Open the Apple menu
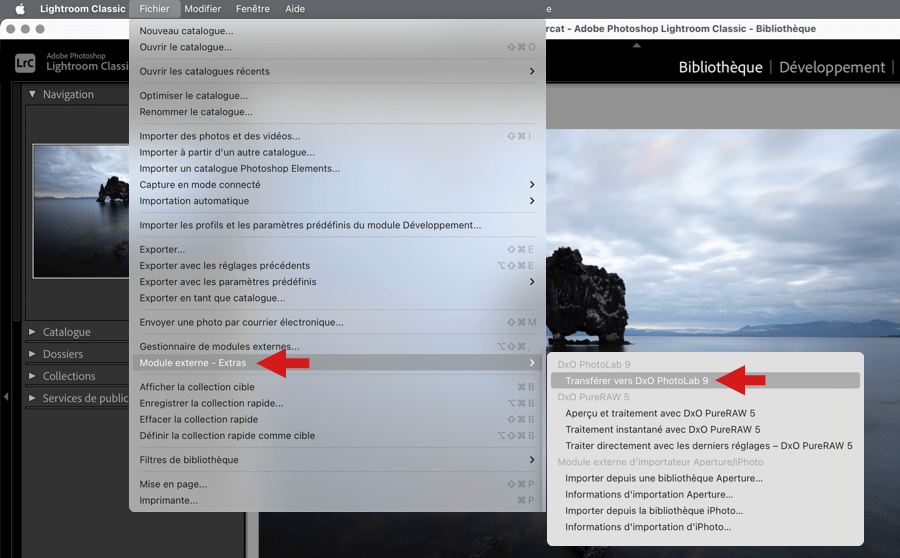This screenshot has width=900, height=558. point(20,9)
